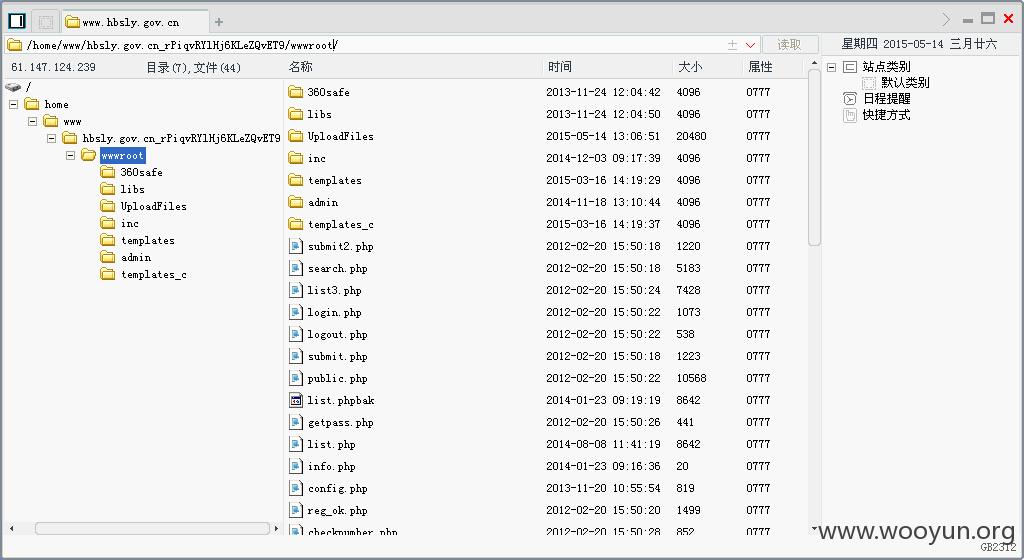This screenshot has height=560, width=1024.
Task: Click tree scrollbar right arrow
Action: tap(276, 528)
